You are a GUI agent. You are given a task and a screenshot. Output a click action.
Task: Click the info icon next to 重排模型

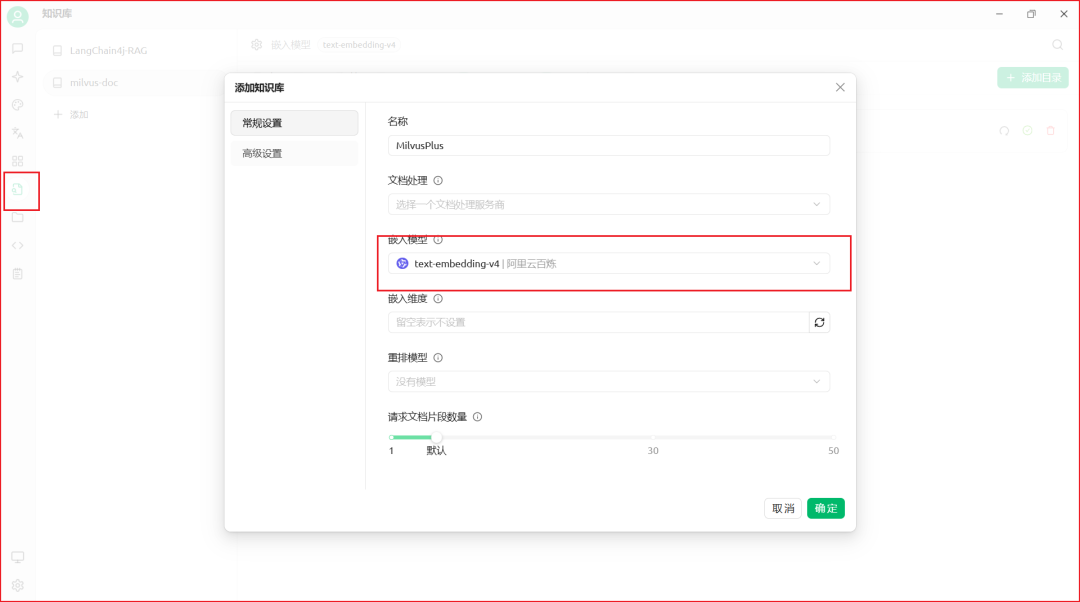[438, 358]
